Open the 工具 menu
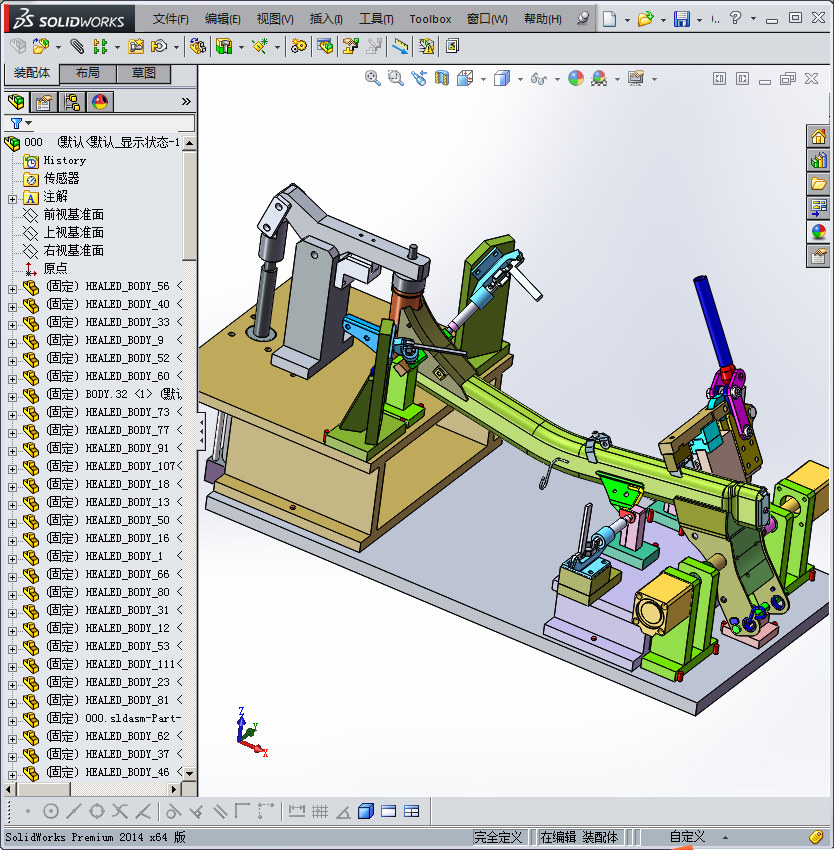Viewport: 834px width, 850px height. 376,19
